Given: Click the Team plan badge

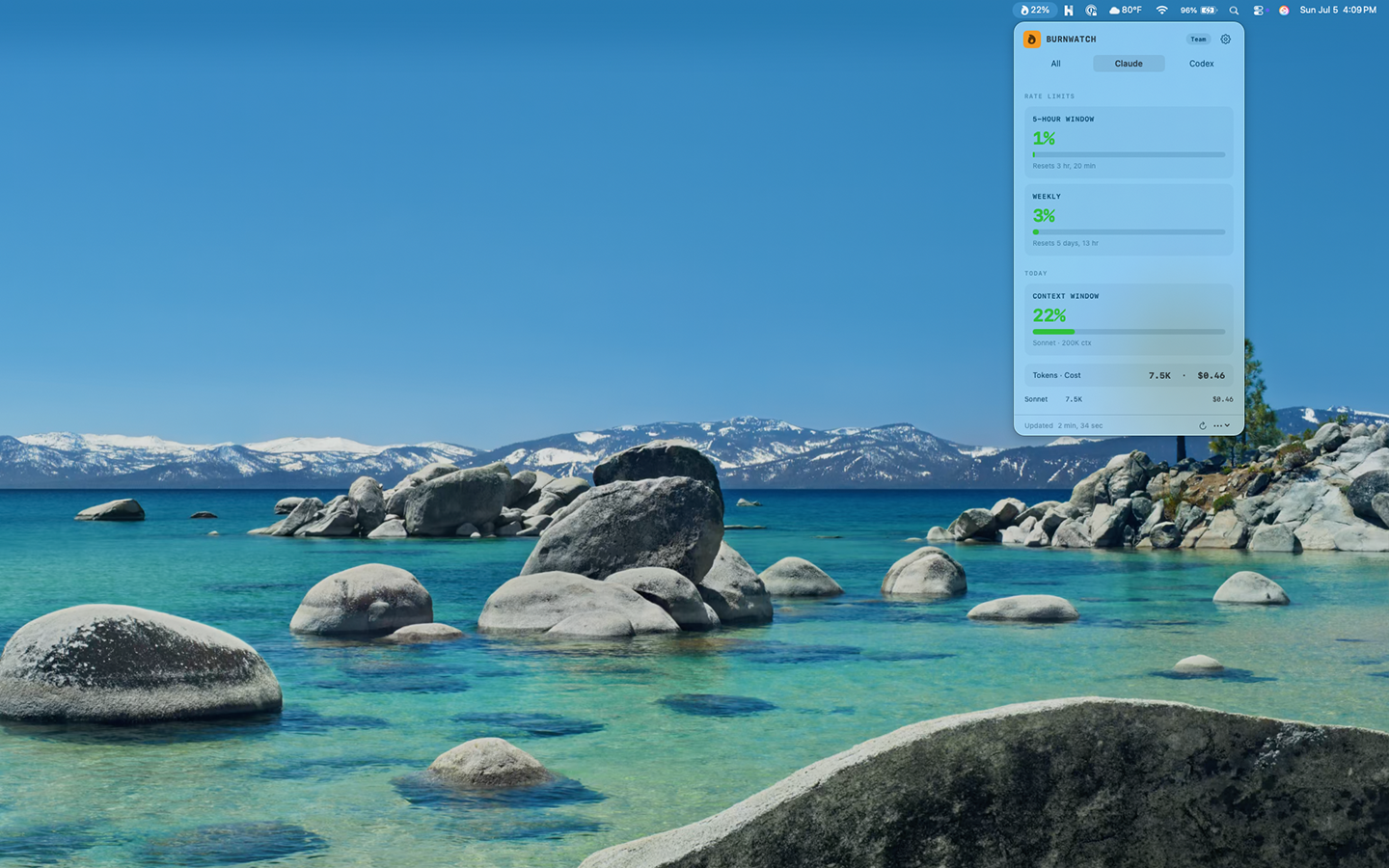Looking at the screenshot, I should [1198, 40].
